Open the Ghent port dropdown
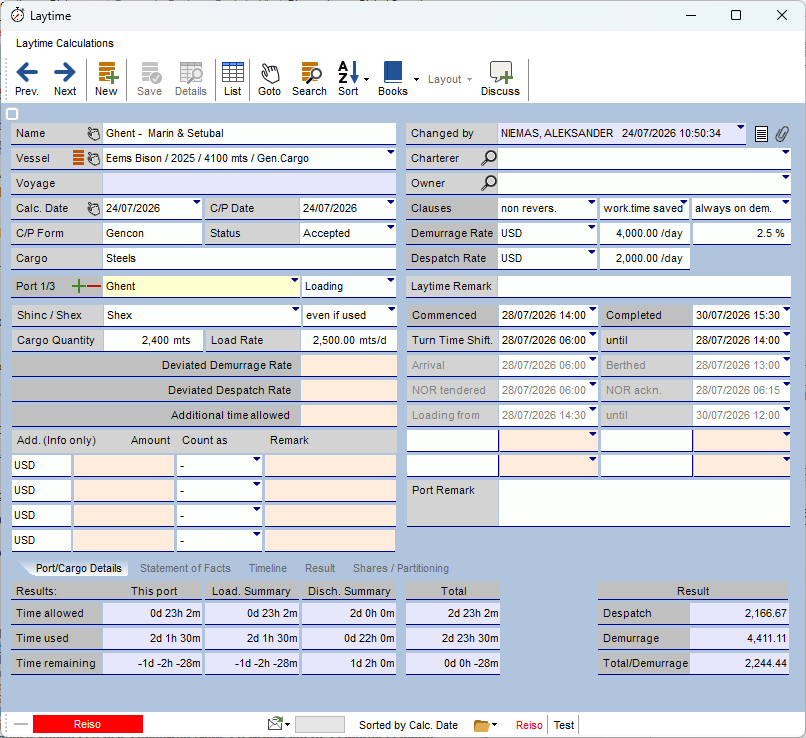Viewport: 806px width, 738px height. point(295,280)
